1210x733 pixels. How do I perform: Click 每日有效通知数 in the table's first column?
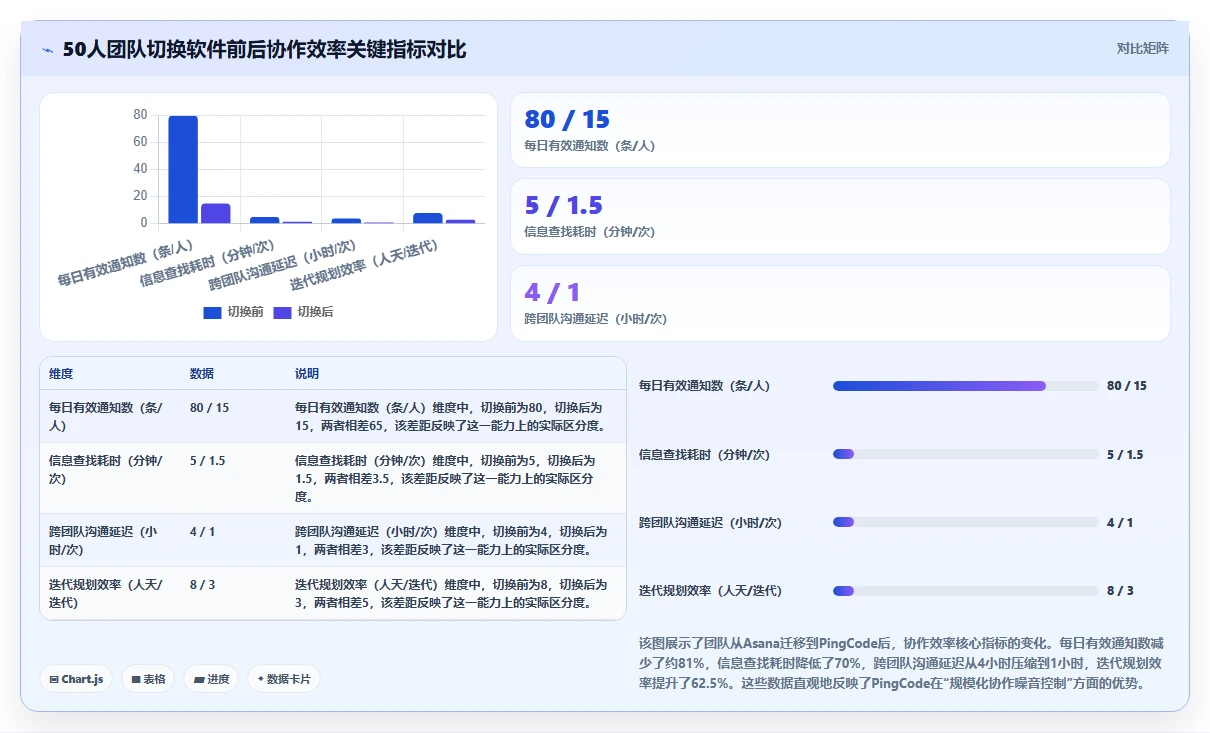point(106,417)
